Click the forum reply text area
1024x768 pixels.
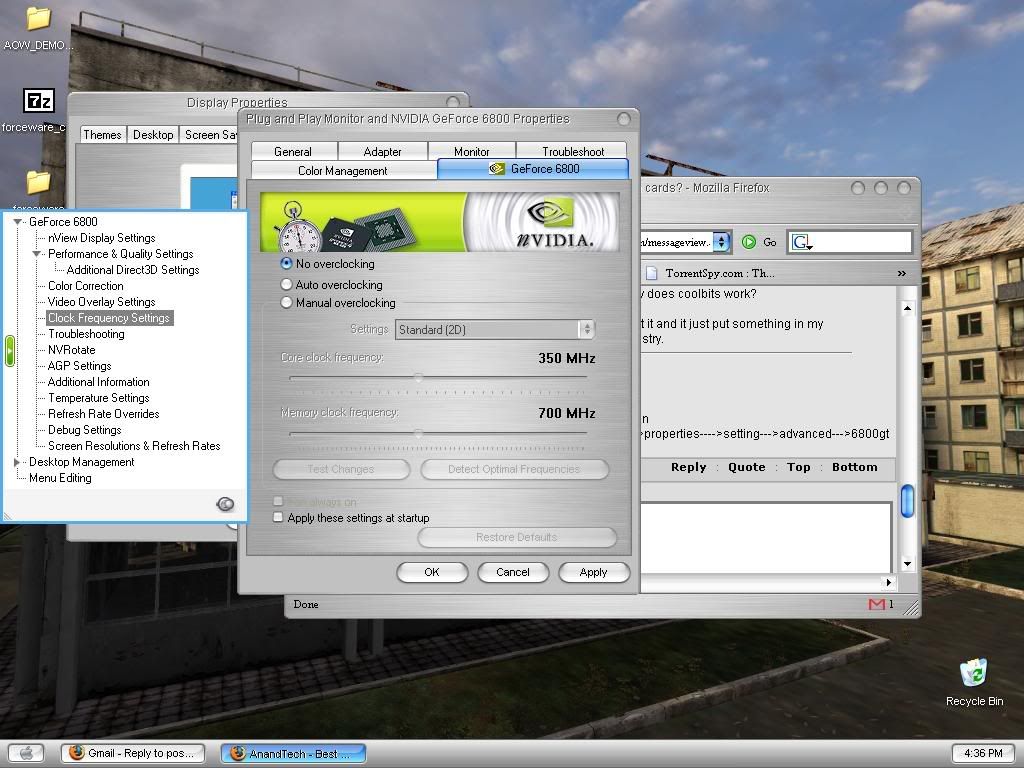(766, 537)
